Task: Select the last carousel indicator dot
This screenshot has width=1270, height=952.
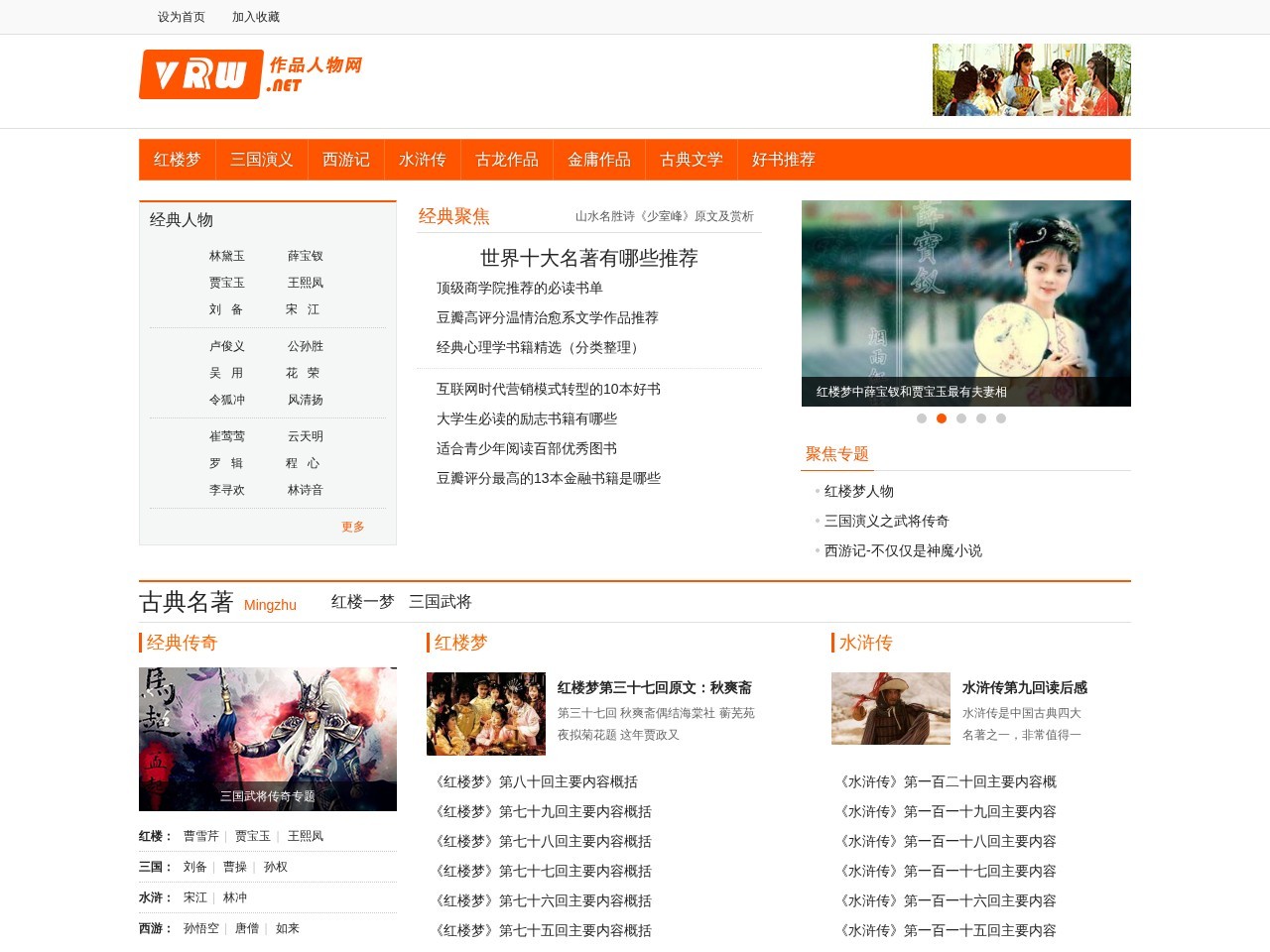Action: (1001, 418)
